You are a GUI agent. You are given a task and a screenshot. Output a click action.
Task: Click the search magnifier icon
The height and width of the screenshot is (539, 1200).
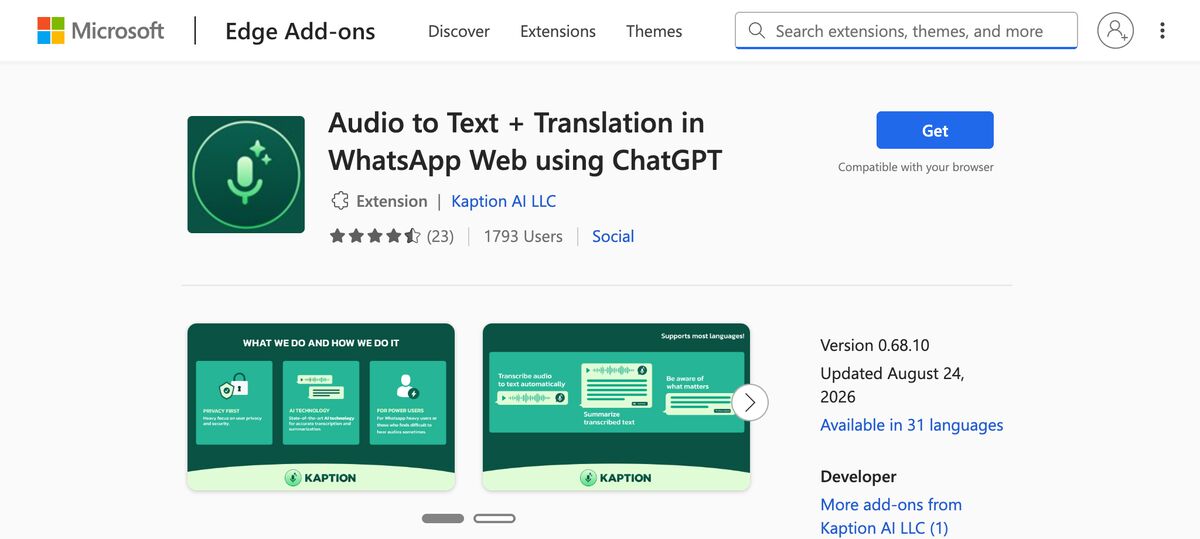(757, 31)
